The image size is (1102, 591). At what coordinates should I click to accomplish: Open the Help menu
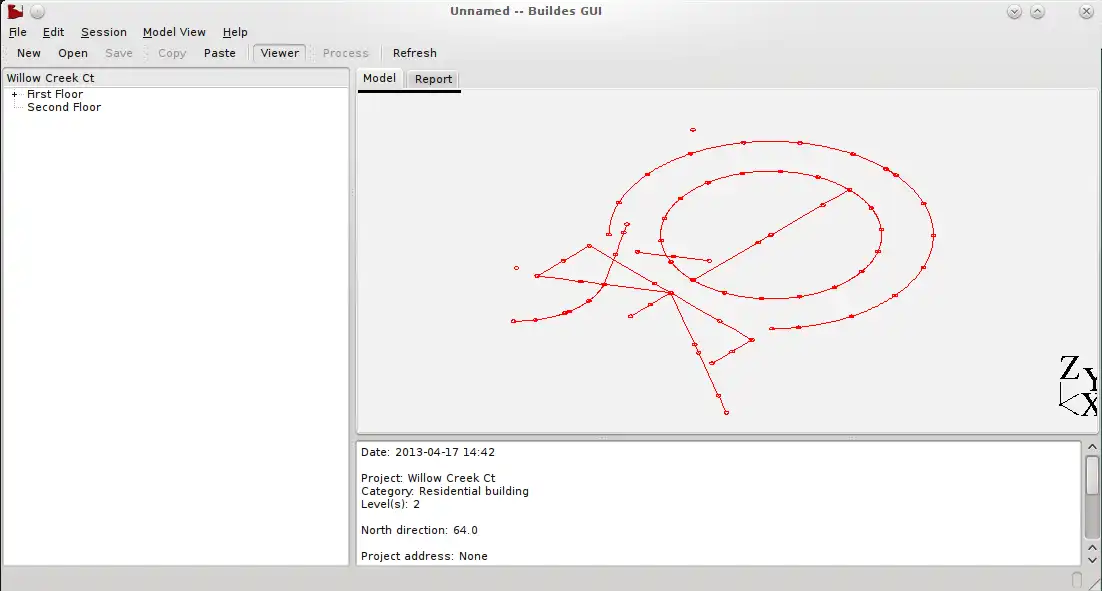(235, 32)
